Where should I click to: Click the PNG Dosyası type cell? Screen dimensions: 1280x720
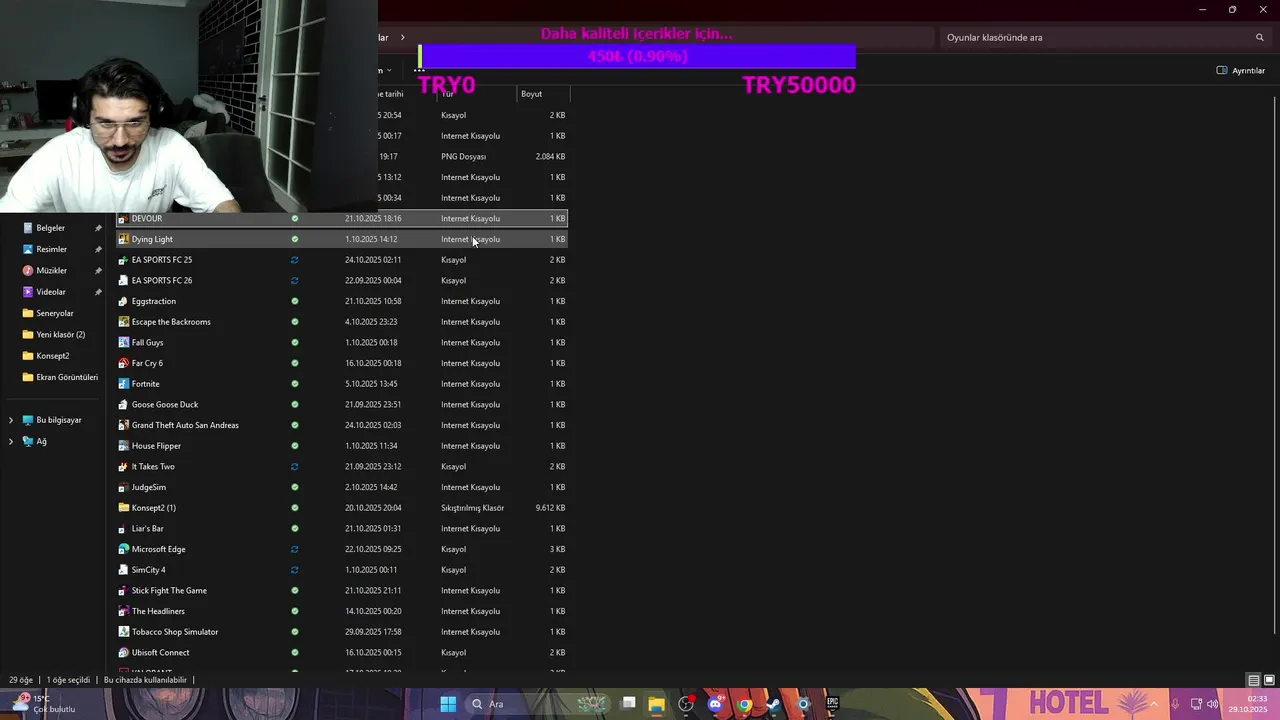click(464, 157)
